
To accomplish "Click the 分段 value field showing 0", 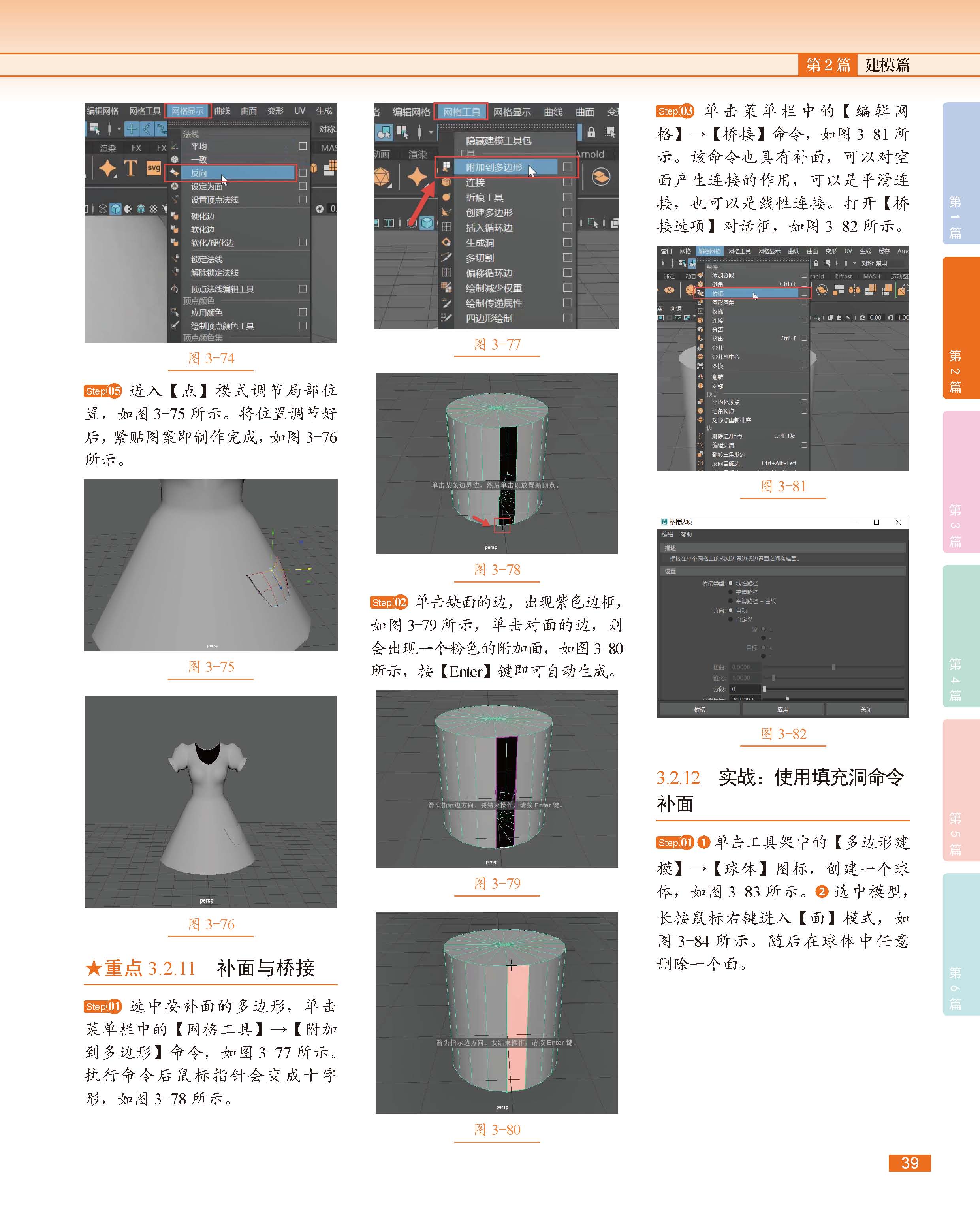I will pyautogui.click(x=745, y=689).
